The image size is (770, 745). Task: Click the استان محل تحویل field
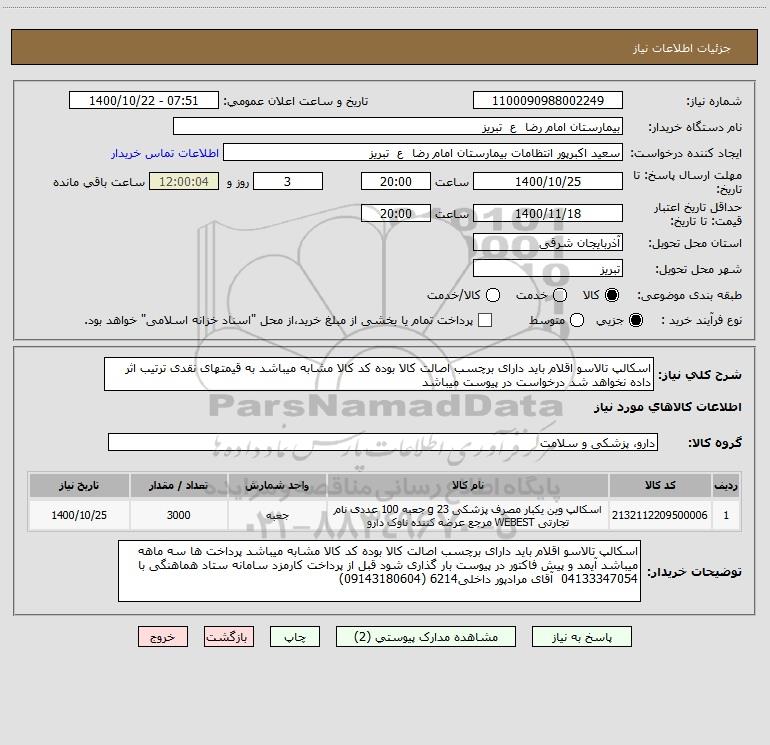[x=548, y=242]
